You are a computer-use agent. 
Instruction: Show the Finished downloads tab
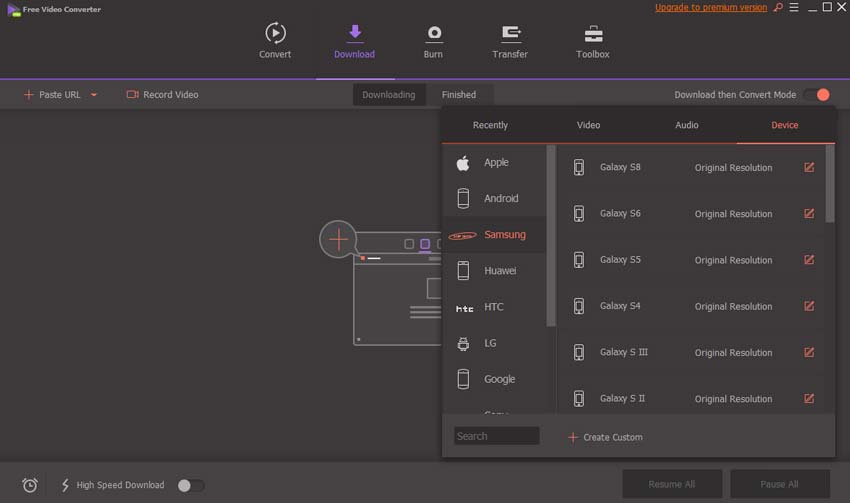459,95
